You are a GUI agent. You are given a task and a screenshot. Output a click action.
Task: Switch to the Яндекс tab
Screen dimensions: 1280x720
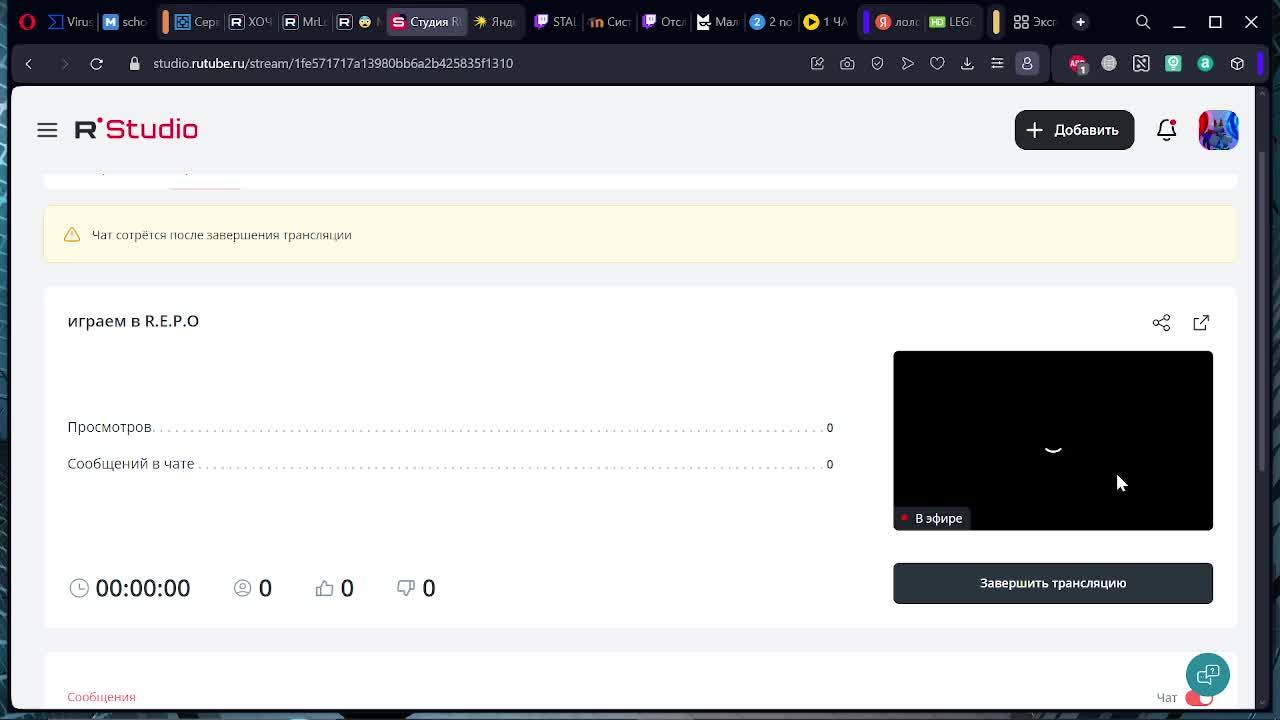click(496, 21)
